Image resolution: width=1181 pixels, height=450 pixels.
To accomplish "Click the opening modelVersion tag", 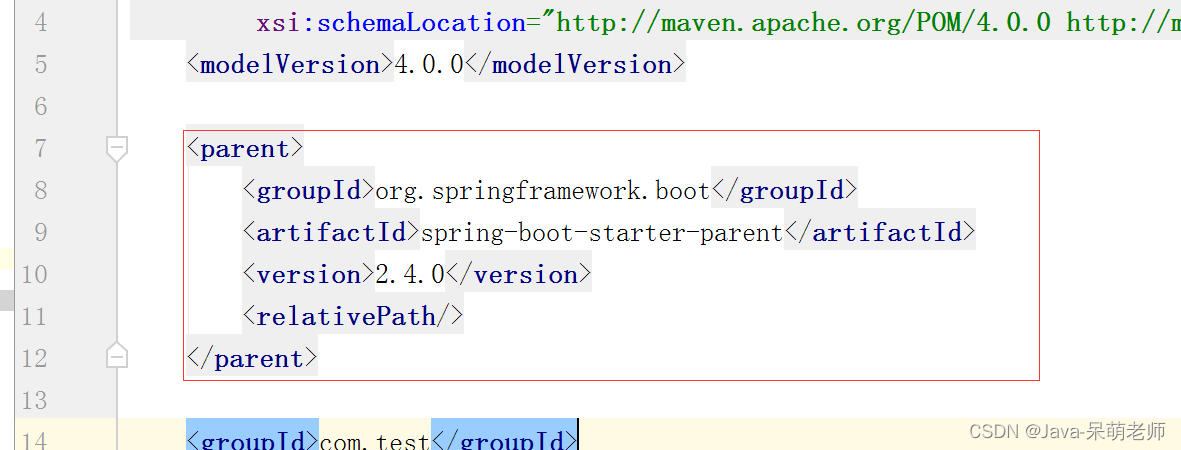I will click(290, 65).
